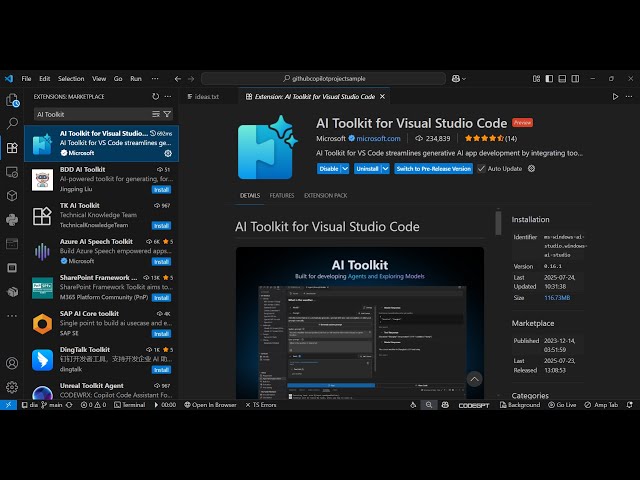Toggle the bottom panel visibility

tap(562, 79)
